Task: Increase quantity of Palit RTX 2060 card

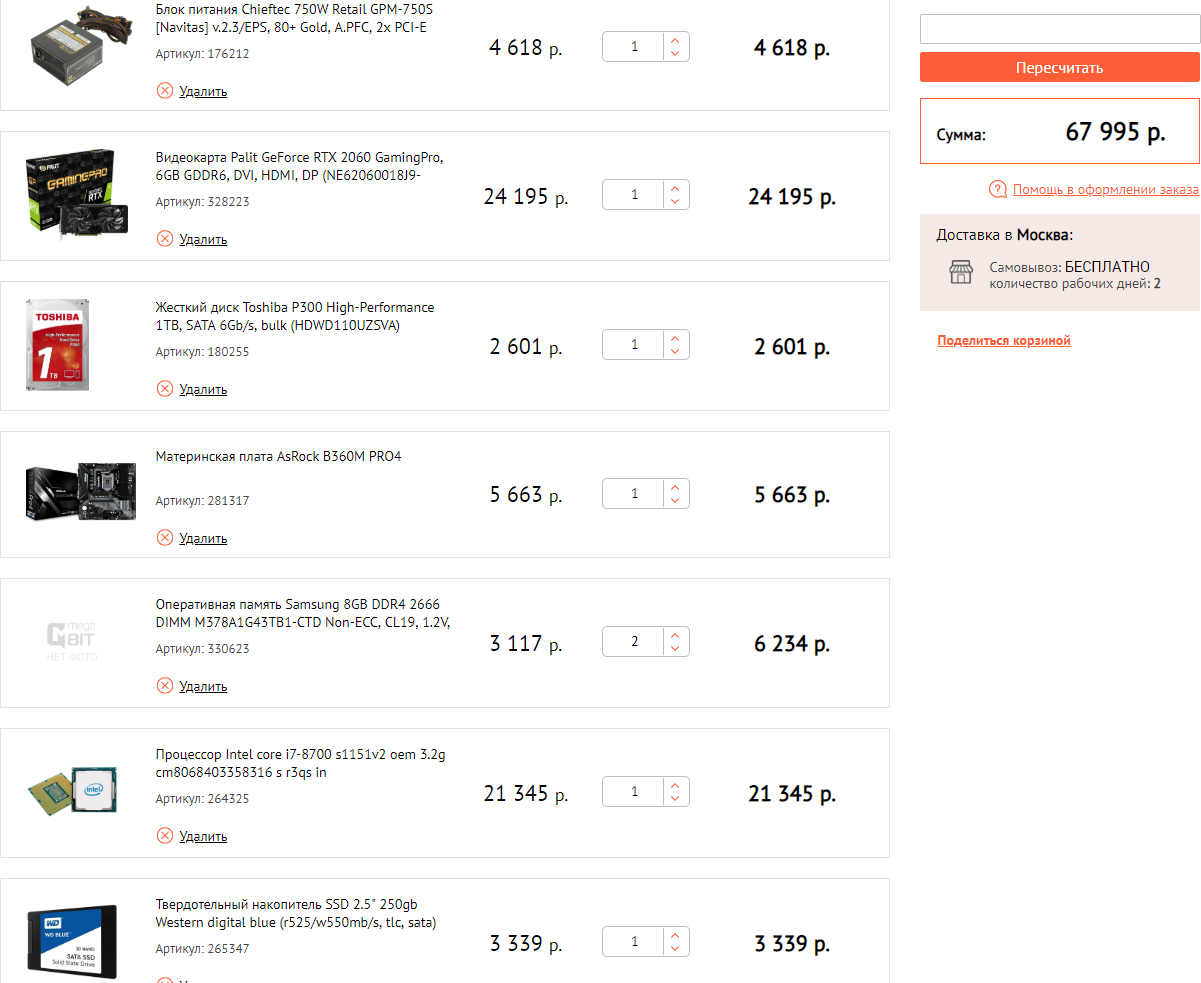Action: [675, 188]
